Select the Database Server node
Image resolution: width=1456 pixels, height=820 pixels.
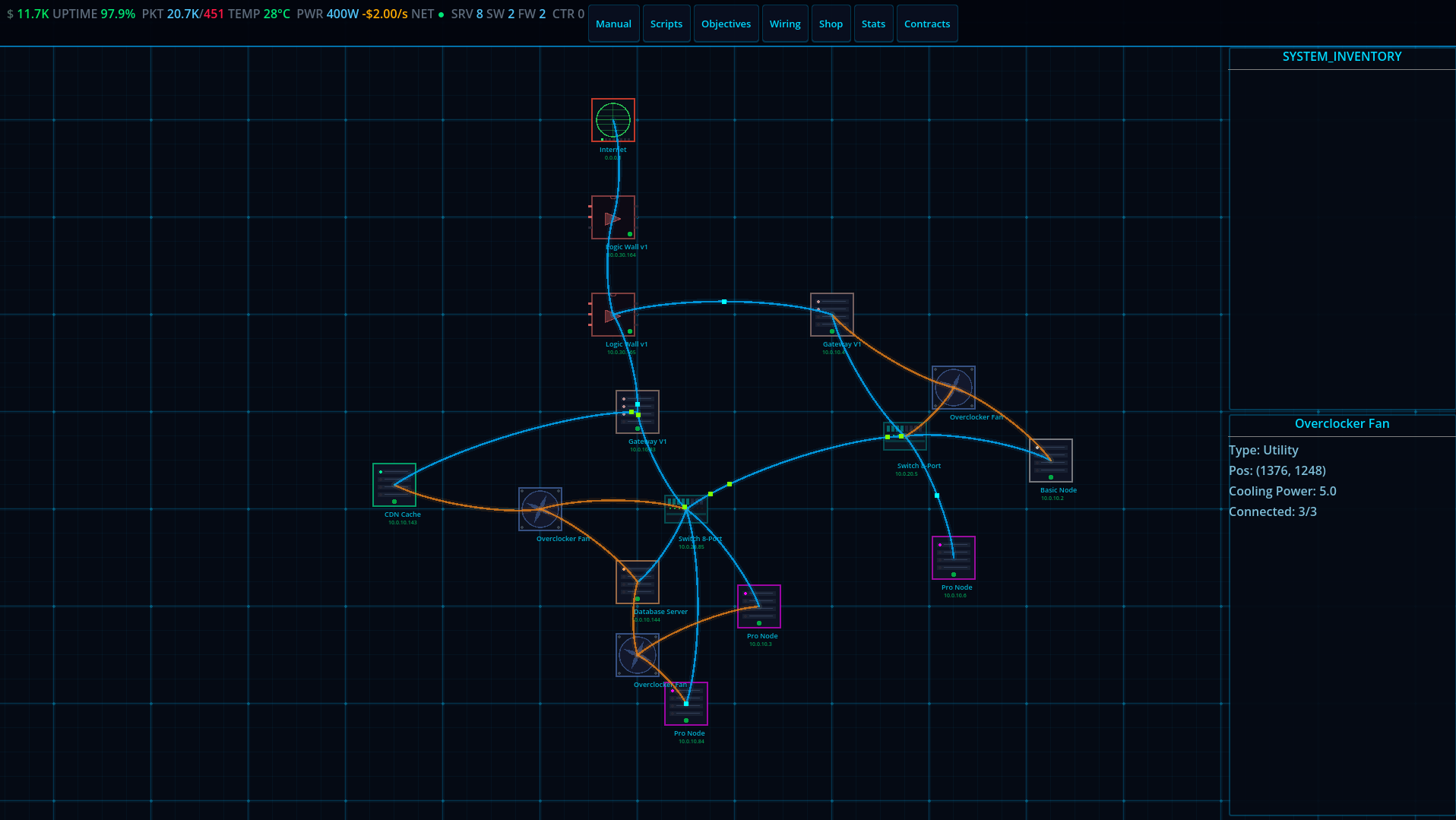(x=638, y=582)
